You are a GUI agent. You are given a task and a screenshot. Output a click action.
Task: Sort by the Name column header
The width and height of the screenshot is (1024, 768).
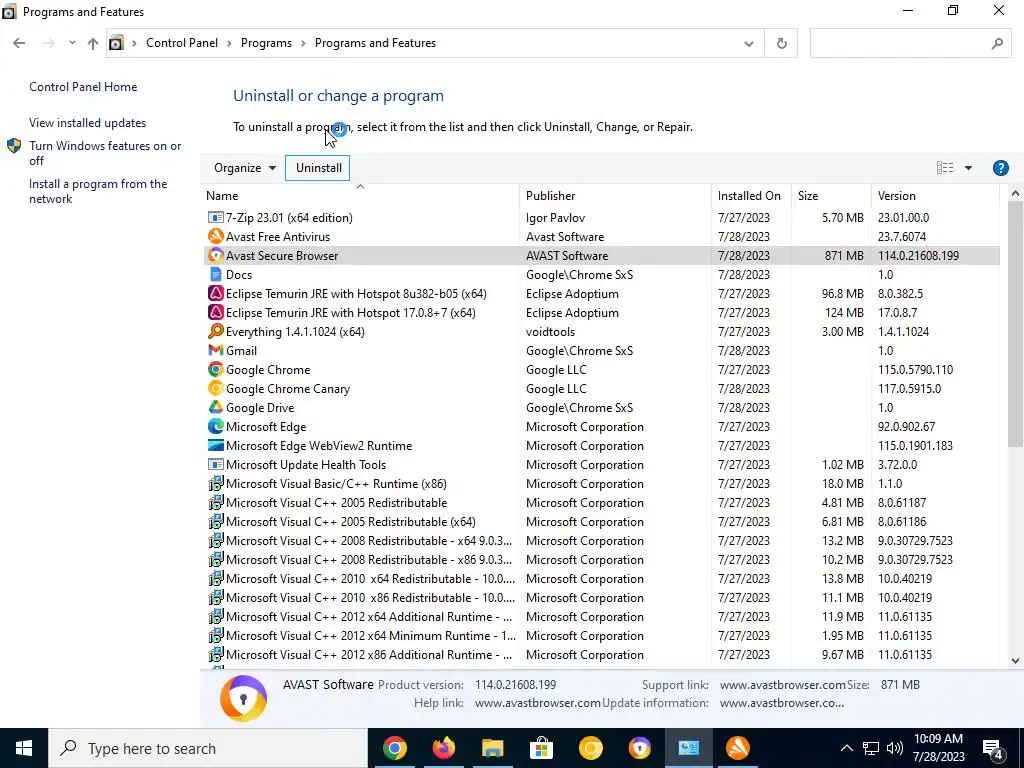click(x=360, y=195)
